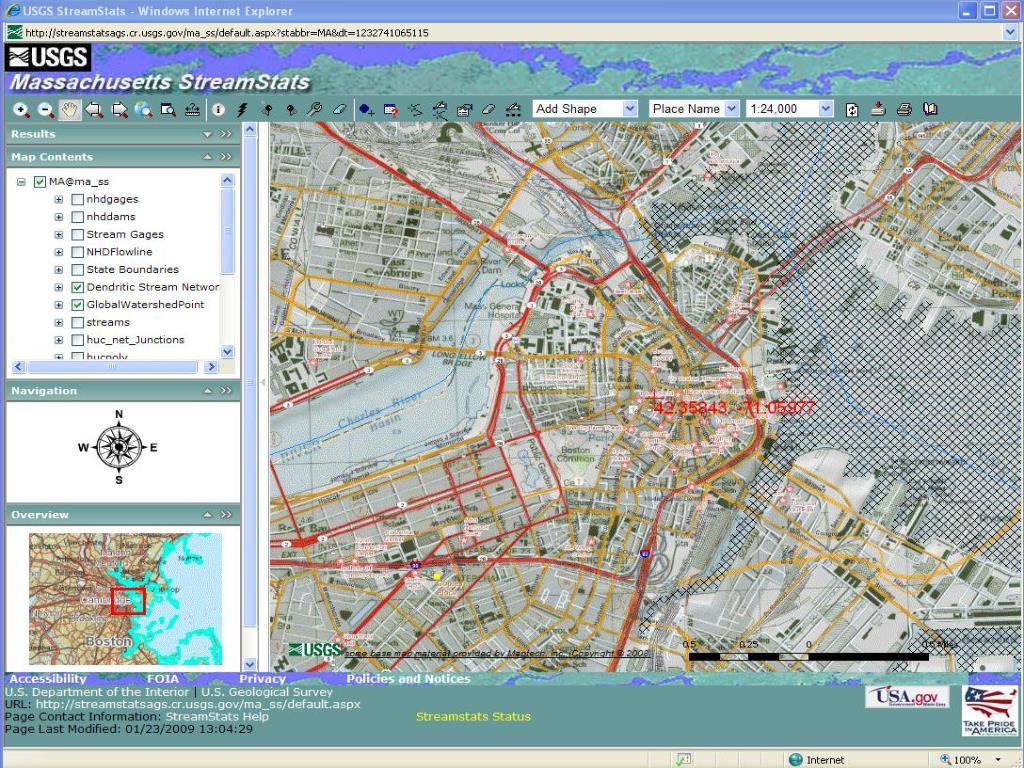Click the second push-pin tool icon
The height and width of the screenshot is (768, 1024).
[291, 110]
